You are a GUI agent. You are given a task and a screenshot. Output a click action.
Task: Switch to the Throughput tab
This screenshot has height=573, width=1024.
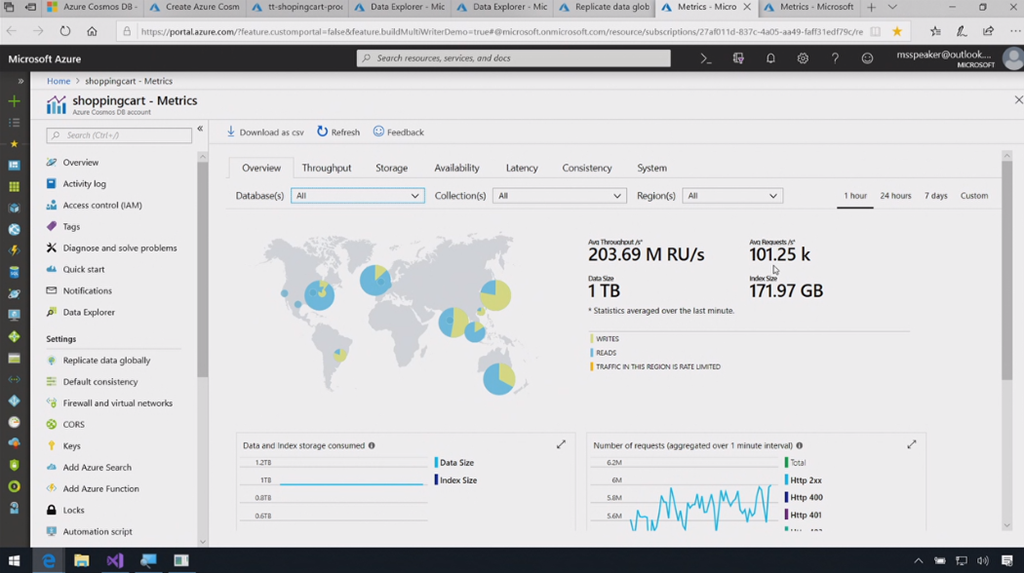(326, 168)
